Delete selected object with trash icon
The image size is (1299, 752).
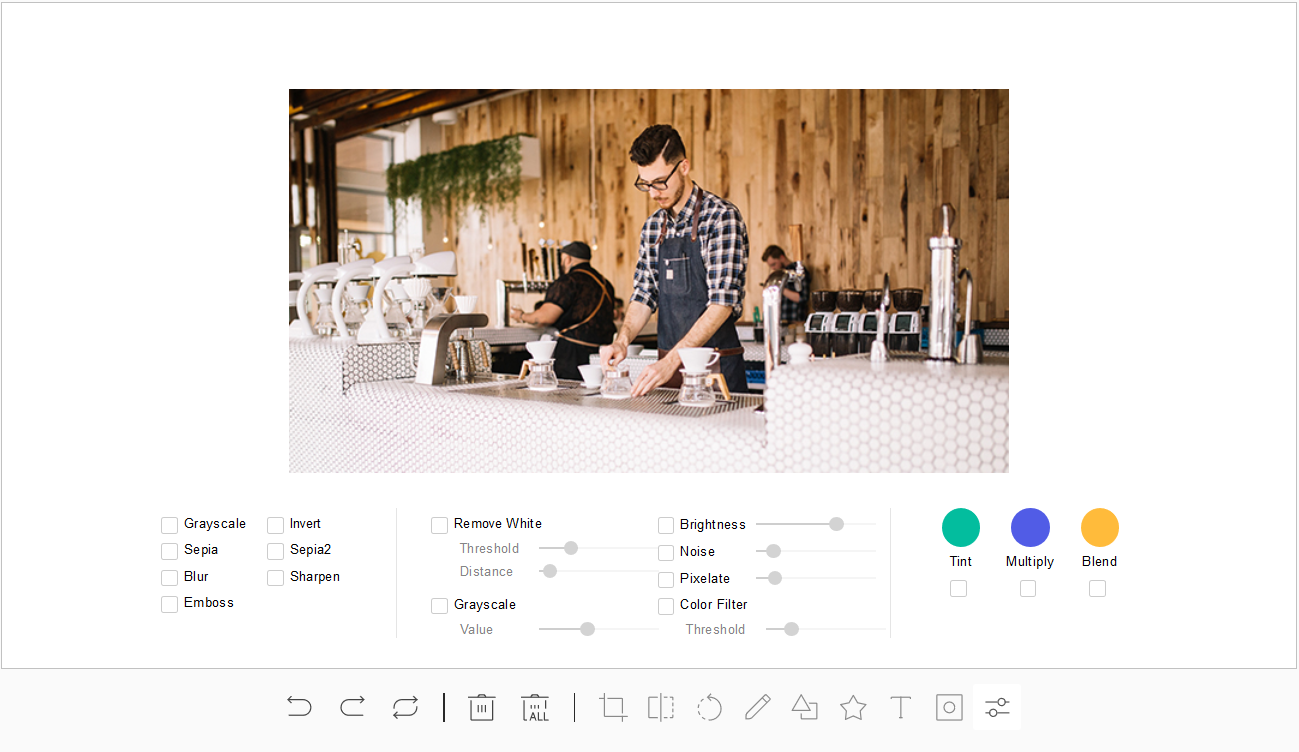[x=481, y=708]
